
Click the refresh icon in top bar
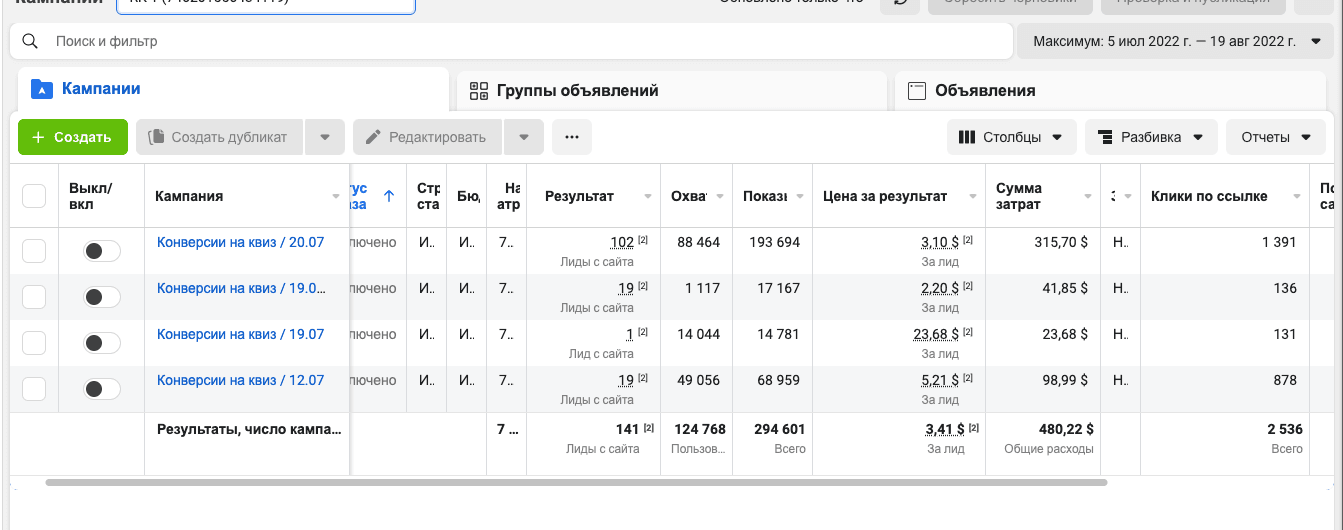(x=900, y=3)
